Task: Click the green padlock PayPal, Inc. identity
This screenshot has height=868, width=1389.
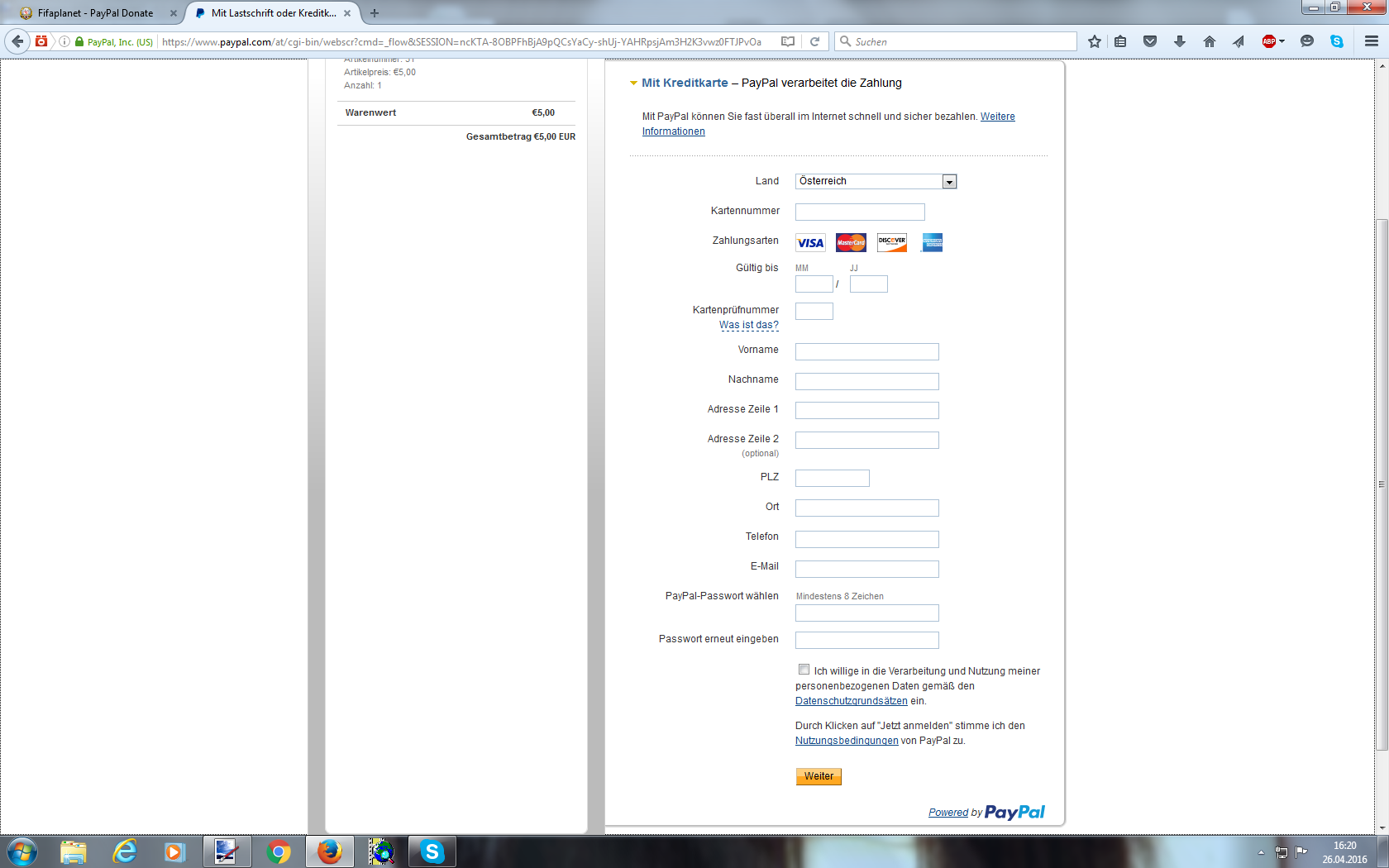Action: 114,41
